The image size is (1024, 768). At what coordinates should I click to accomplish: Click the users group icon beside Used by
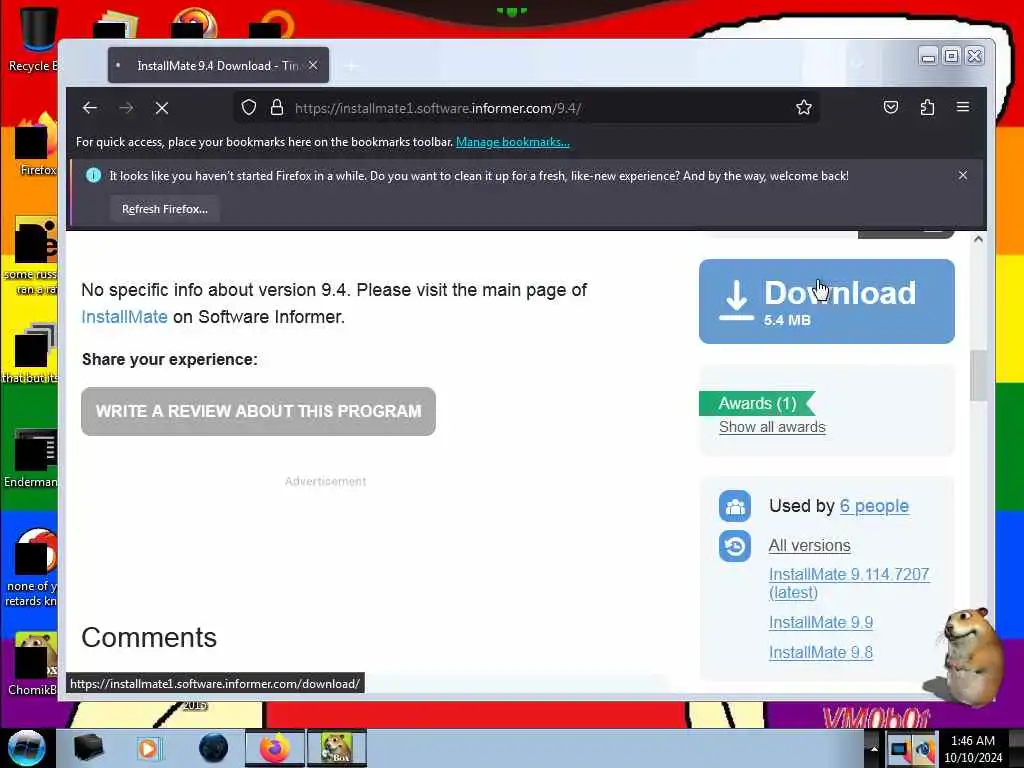click(x=735, y=506)
